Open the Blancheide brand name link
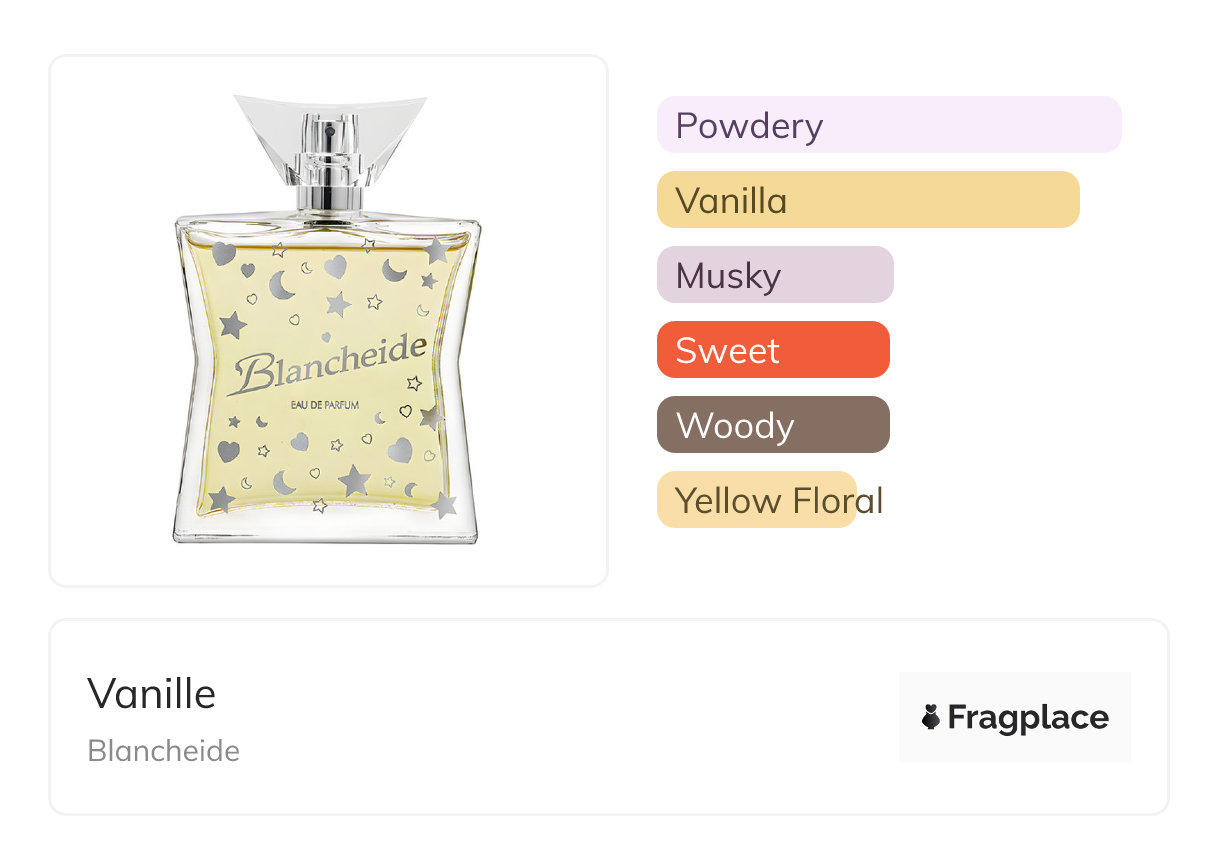The image size is (1218, 864). click(164, 751)
